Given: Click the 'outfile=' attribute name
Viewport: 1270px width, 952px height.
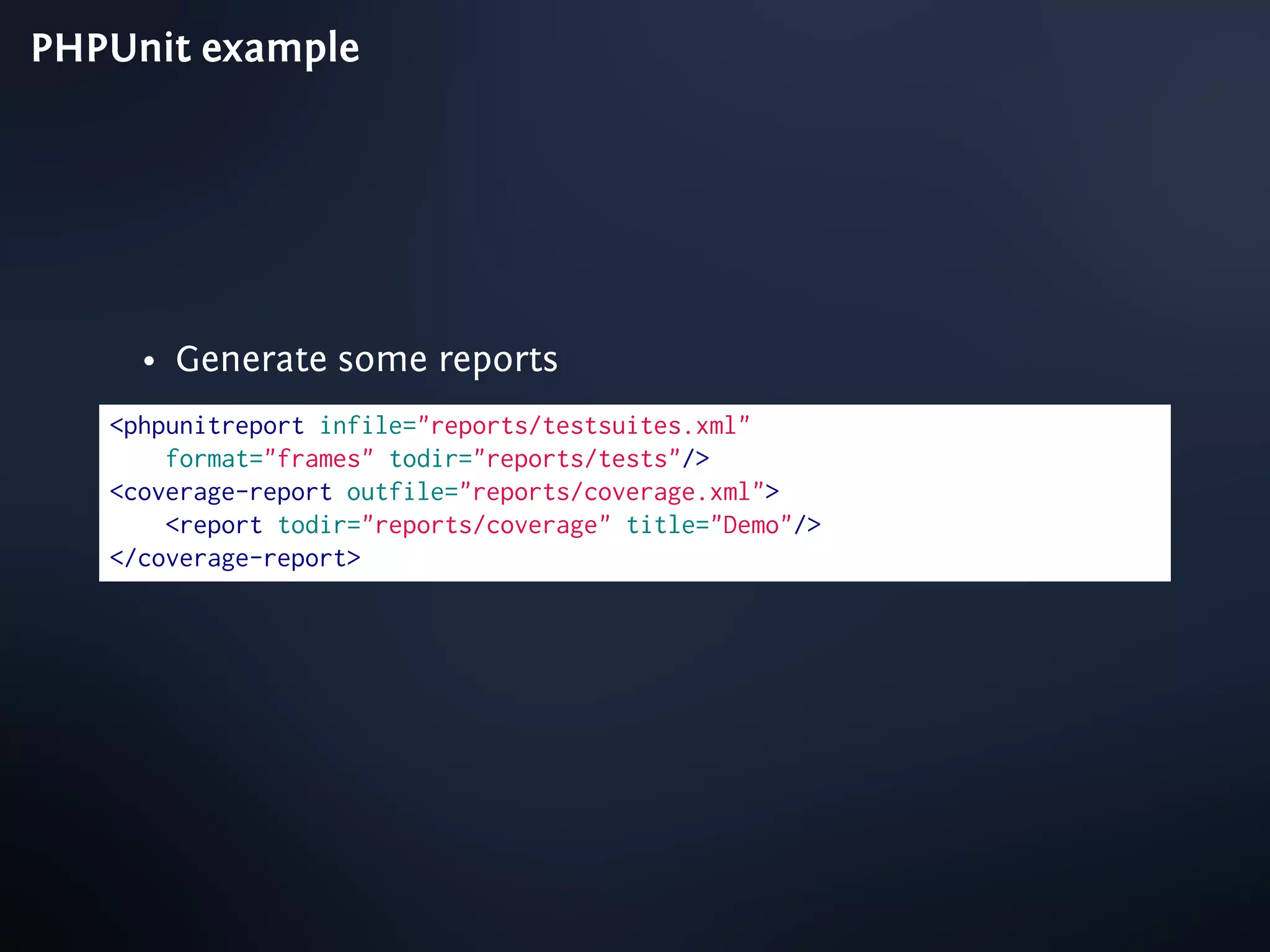Looking at the screenshot, I should 402,493.
